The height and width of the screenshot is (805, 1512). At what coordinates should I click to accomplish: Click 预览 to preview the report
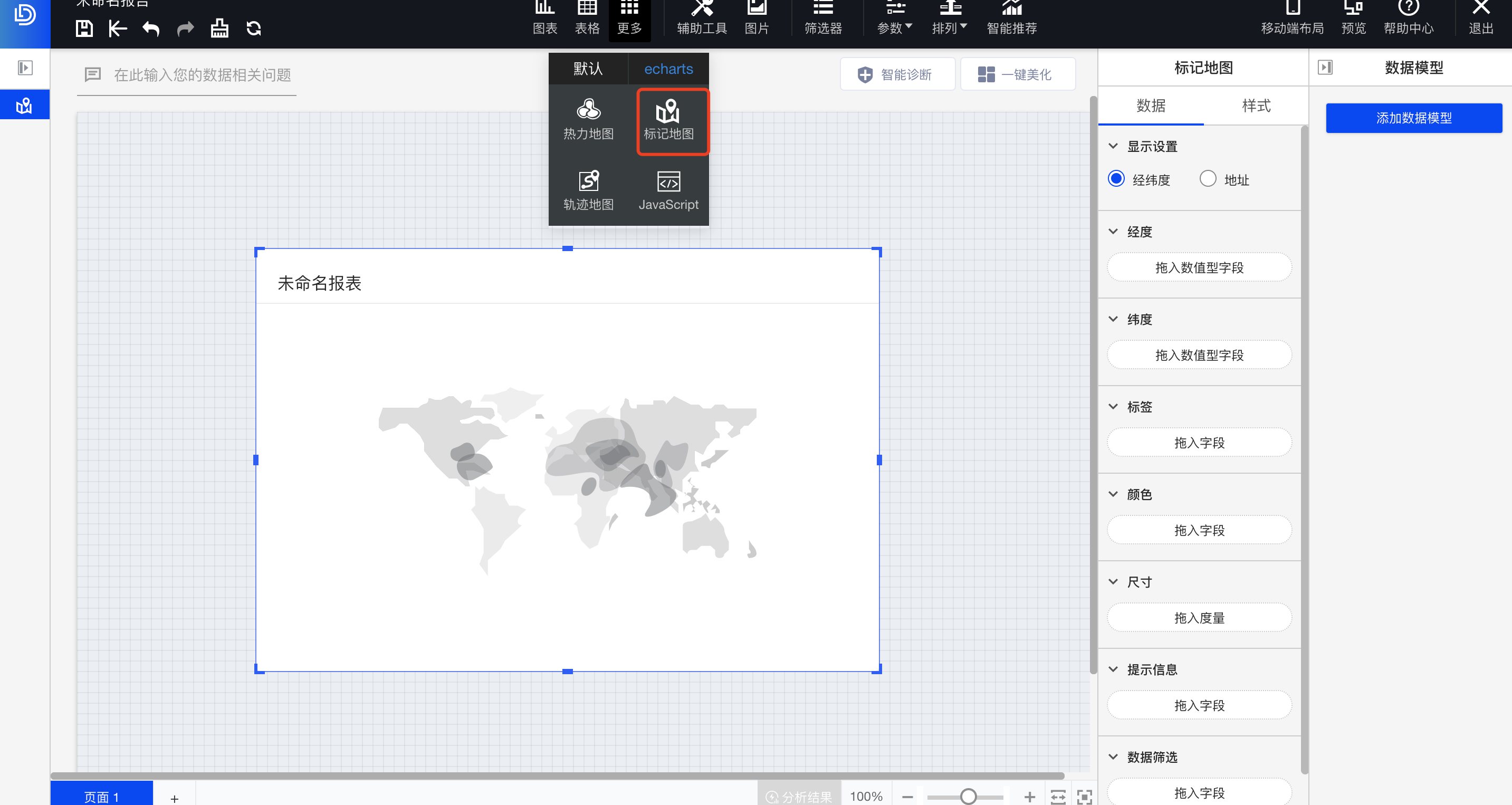(x=1354, y=20)
